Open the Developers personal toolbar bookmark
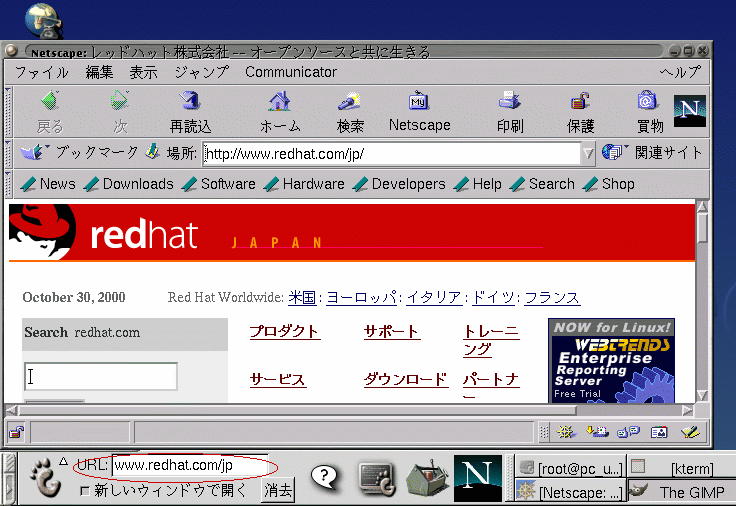 pyautogui.click(x=399, y=184)
